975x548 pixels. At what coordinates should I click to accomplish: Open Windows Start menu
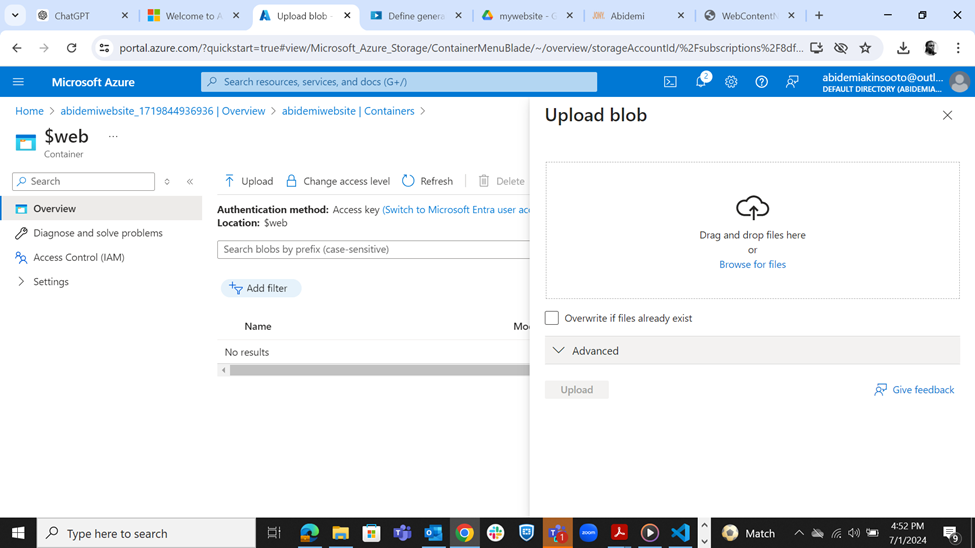pos(18,533)
